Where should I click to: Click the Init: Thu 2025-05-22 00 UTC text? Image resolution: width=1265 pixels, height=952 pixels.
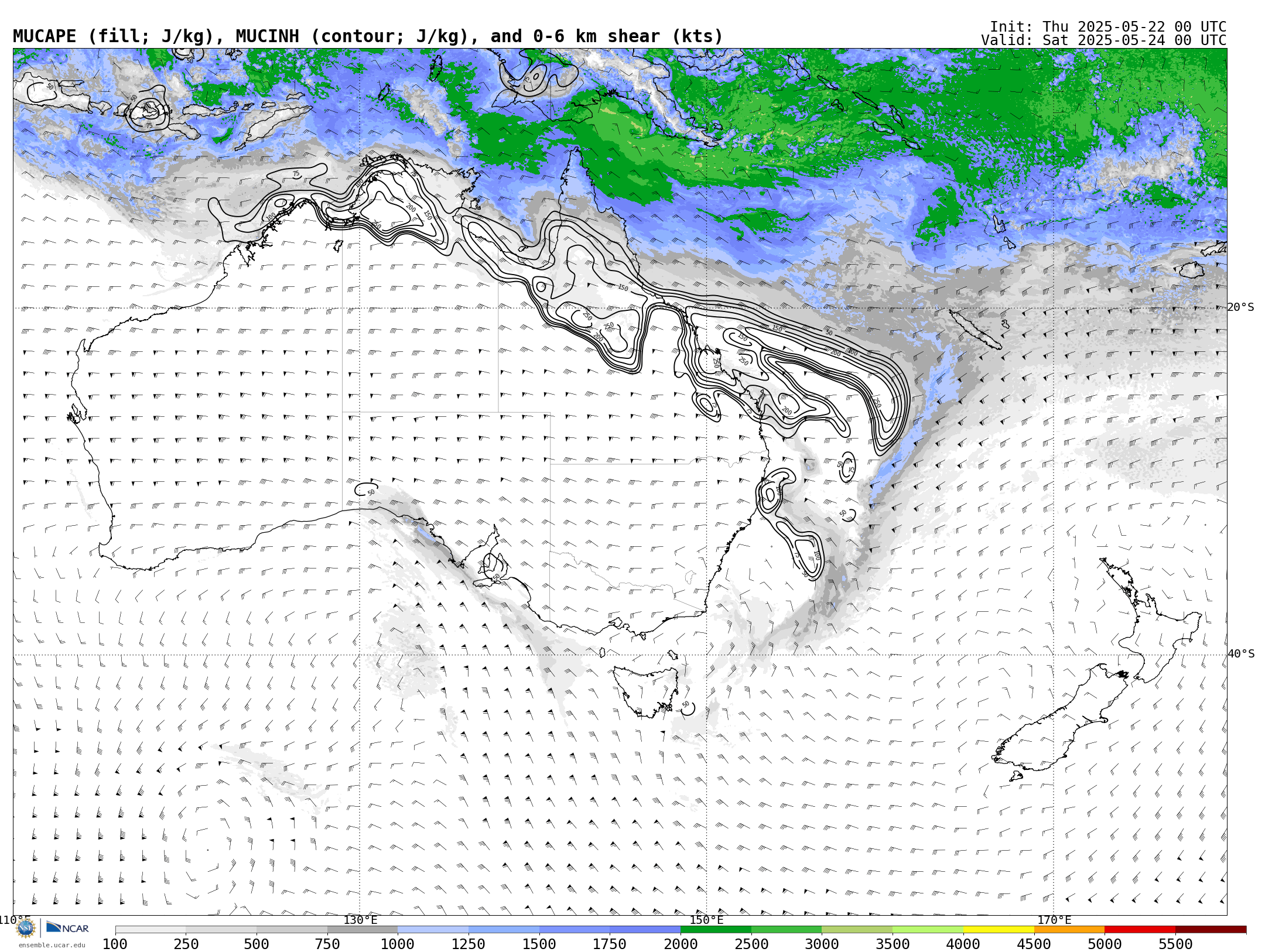coord(1108,27)
